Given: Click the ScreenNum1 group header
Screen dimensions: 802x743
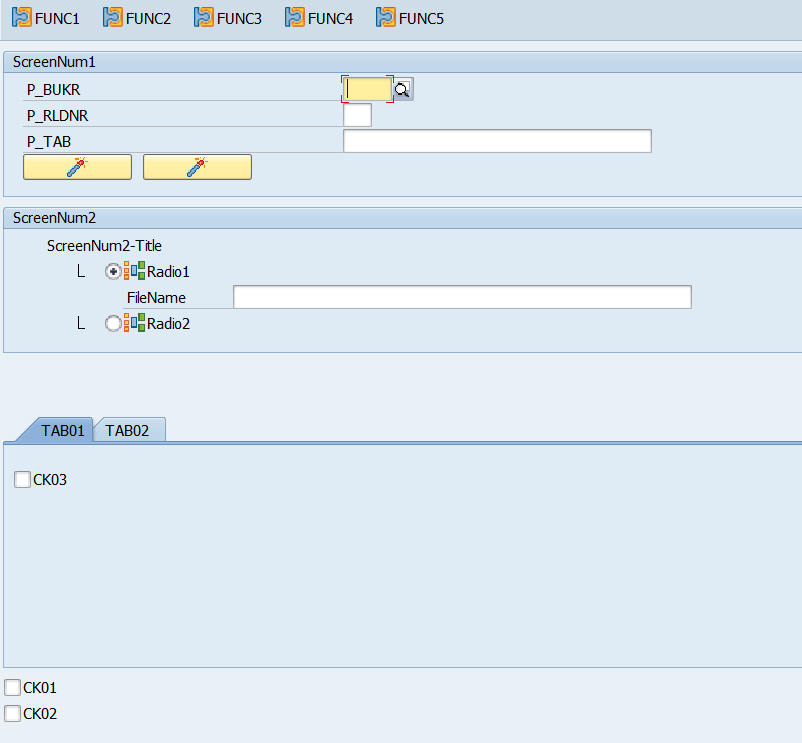Looking at the screenshot, I should pos(403,62).
